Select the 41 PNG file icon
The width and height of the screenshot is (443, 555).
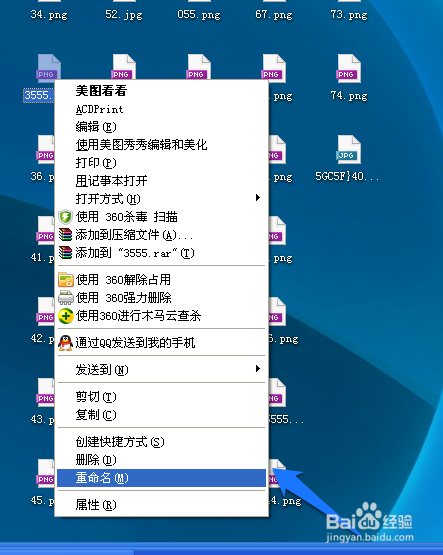click(45, 230)
